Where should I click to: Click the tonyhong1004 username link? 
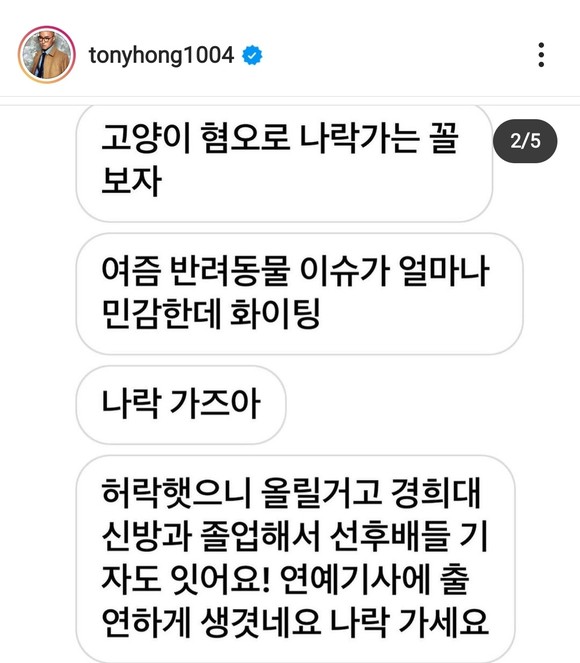pos(161,55)
